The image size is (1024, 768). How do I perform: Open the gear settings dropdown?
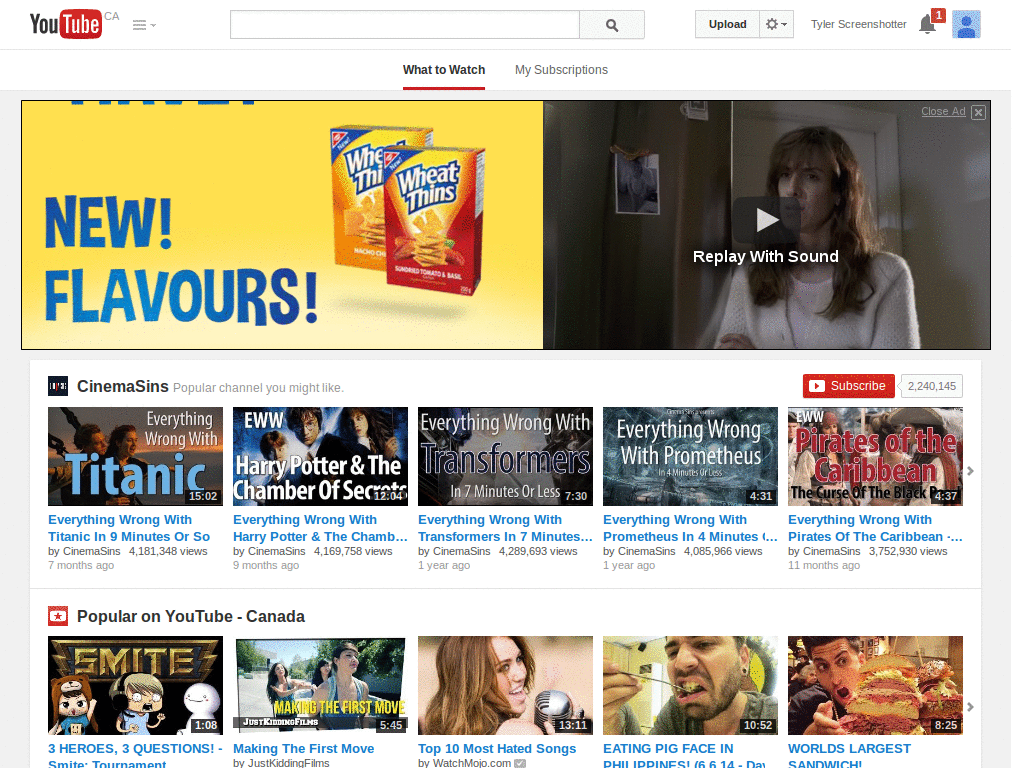(x=776, y=24)
